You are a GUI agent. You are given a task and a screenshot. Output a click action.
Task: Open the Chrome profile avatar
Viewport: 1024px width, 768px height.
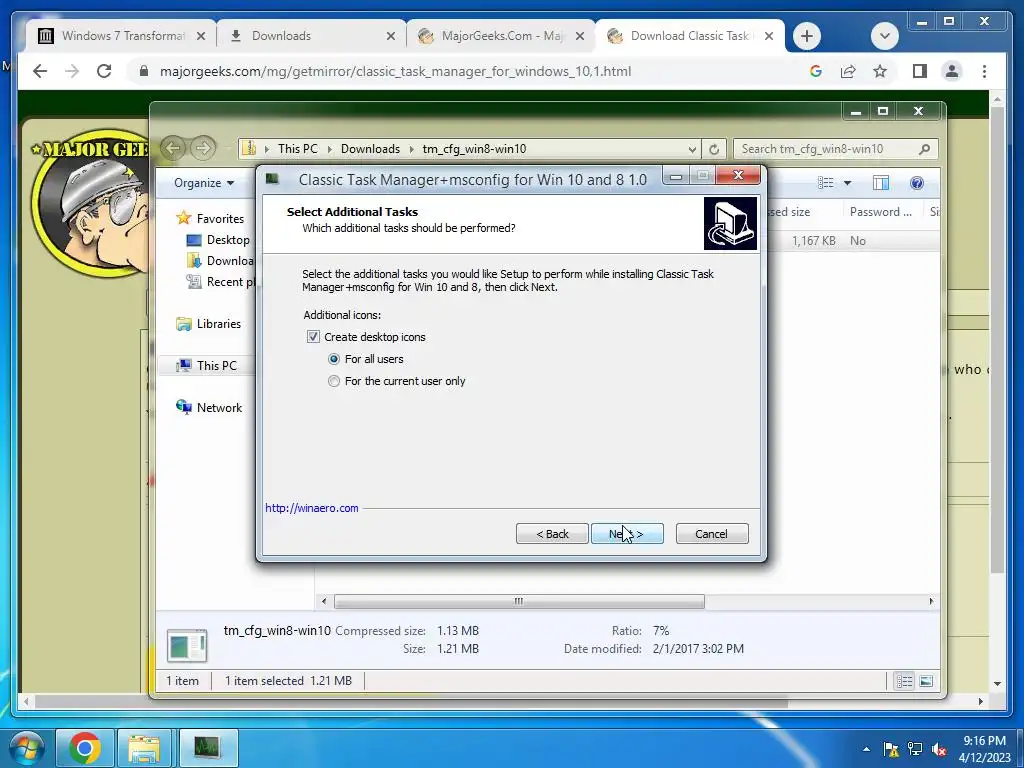tap(952, 71)
